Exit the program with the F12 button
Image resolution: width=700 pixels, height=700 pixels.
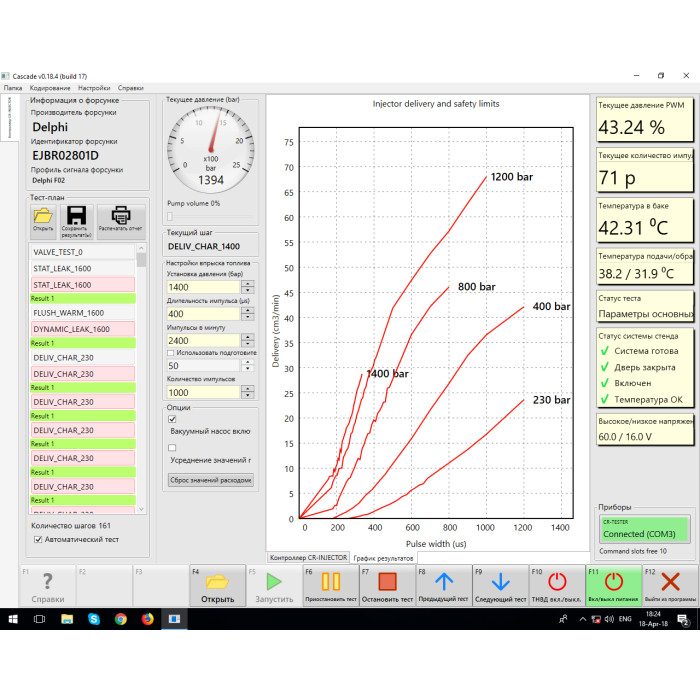pos(670,585)
